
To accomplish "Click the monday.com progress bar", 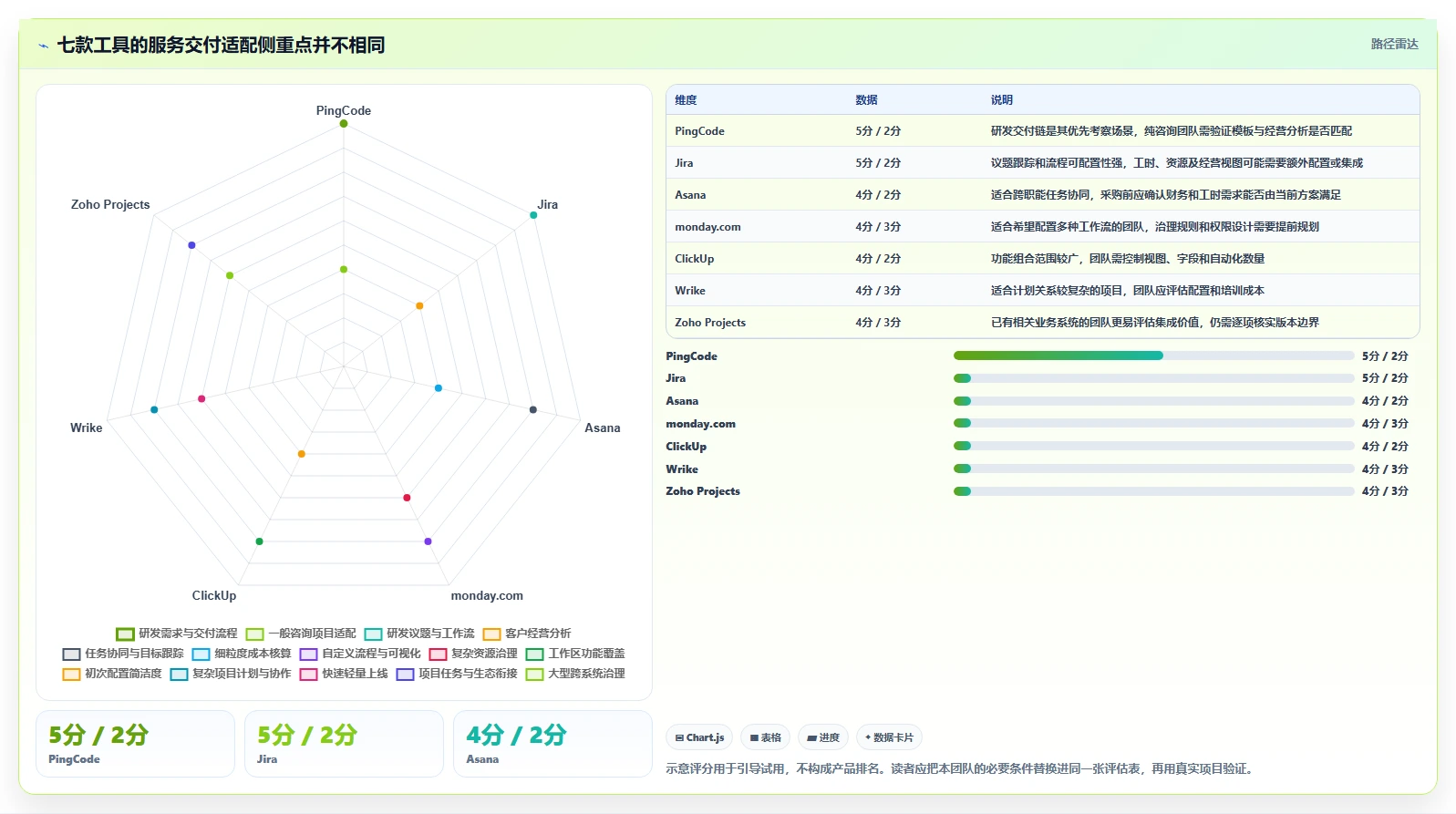I will (x=1153, y=423).
